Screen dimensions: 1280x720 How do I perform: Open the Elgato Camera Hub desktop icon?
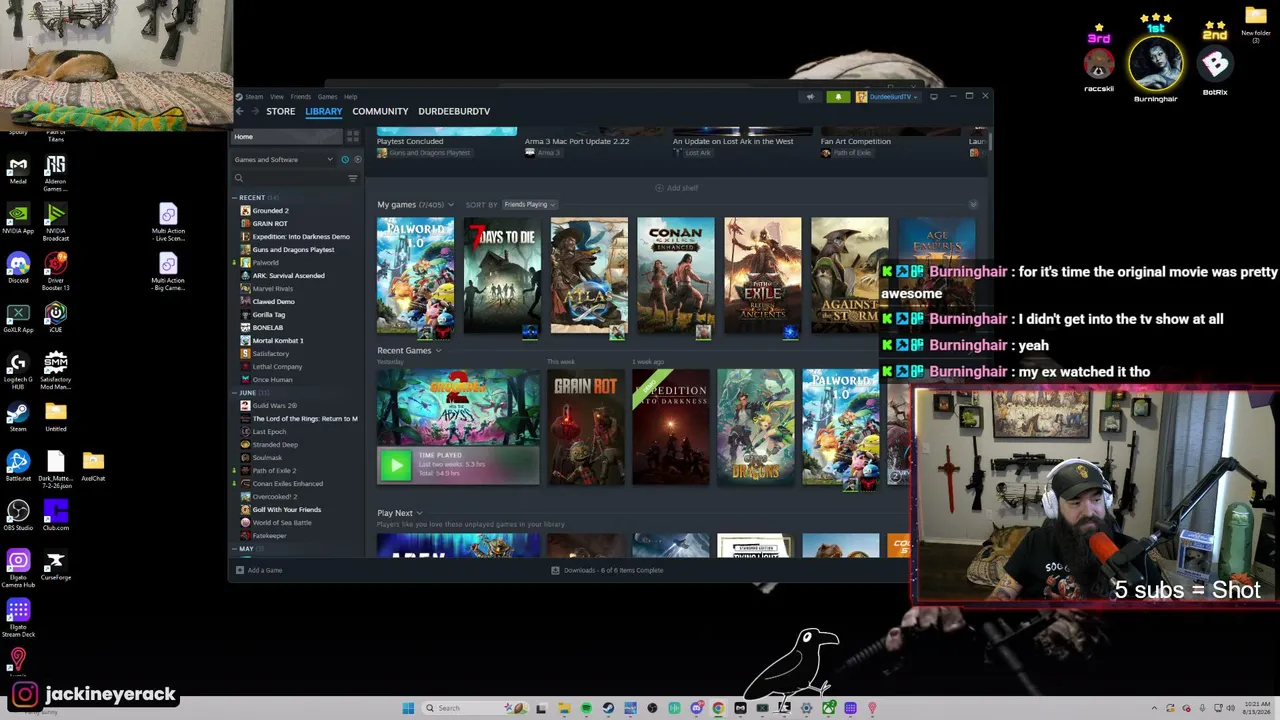pyautogui.click(x=18, y=568)
